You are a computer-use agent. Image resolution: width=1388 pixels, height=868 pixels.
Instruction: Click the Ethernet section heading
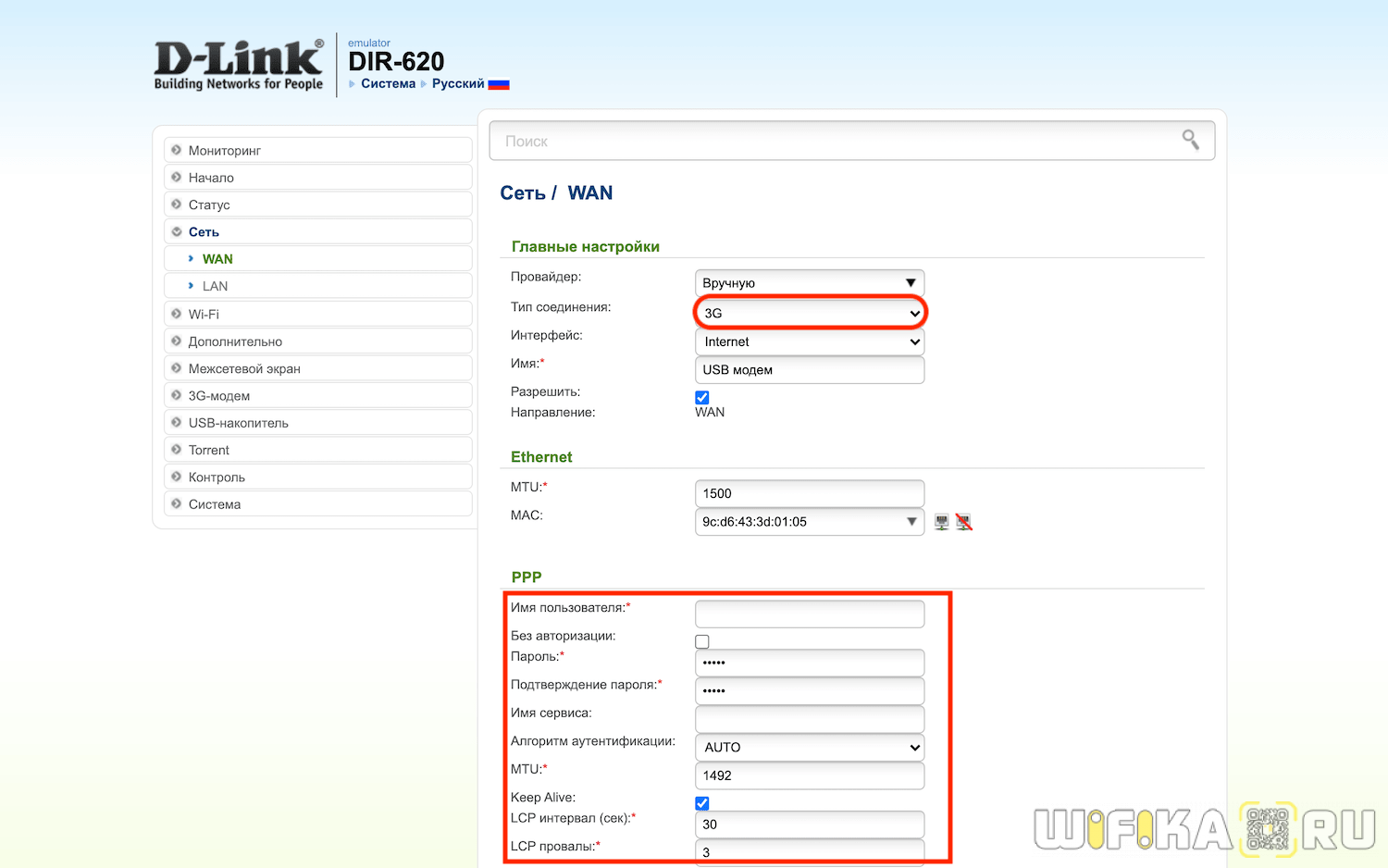coord(541,457)
